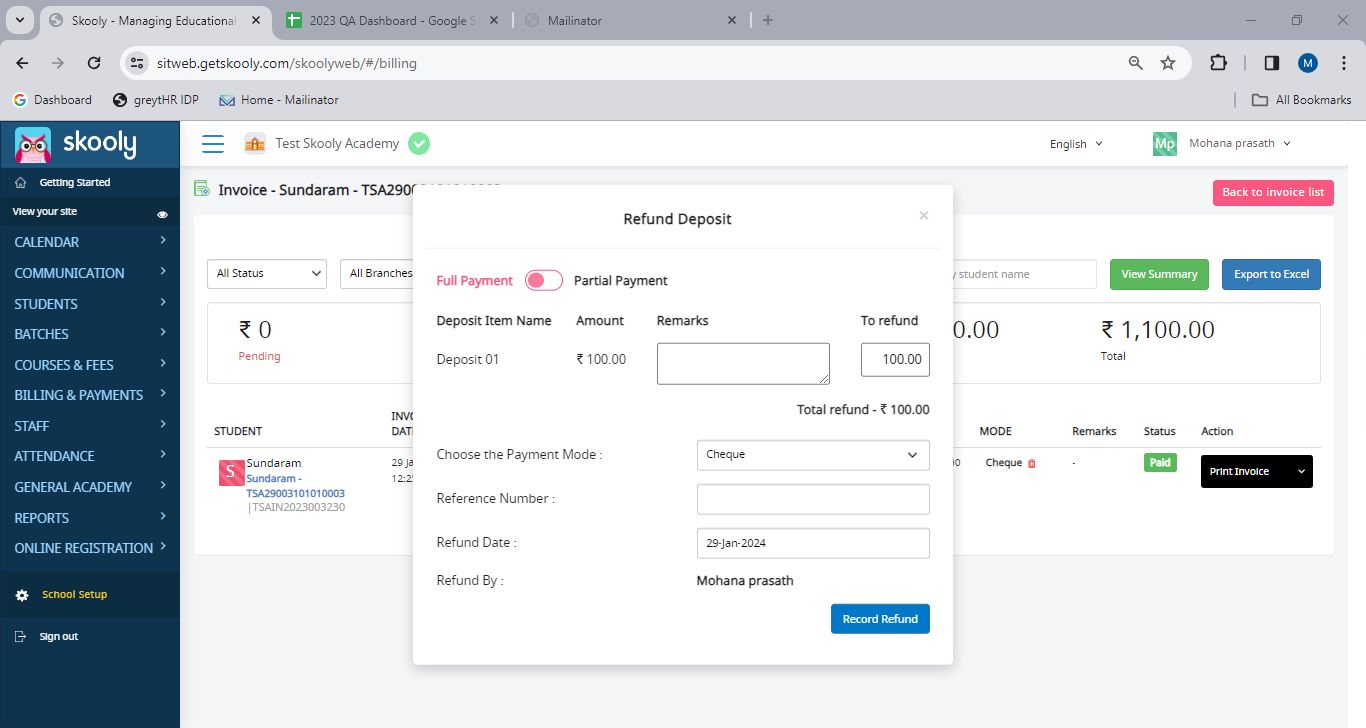The width and height of the screenshot is (1366, 728).
Task: Click the Reference Number field
Action: point(813,499)
